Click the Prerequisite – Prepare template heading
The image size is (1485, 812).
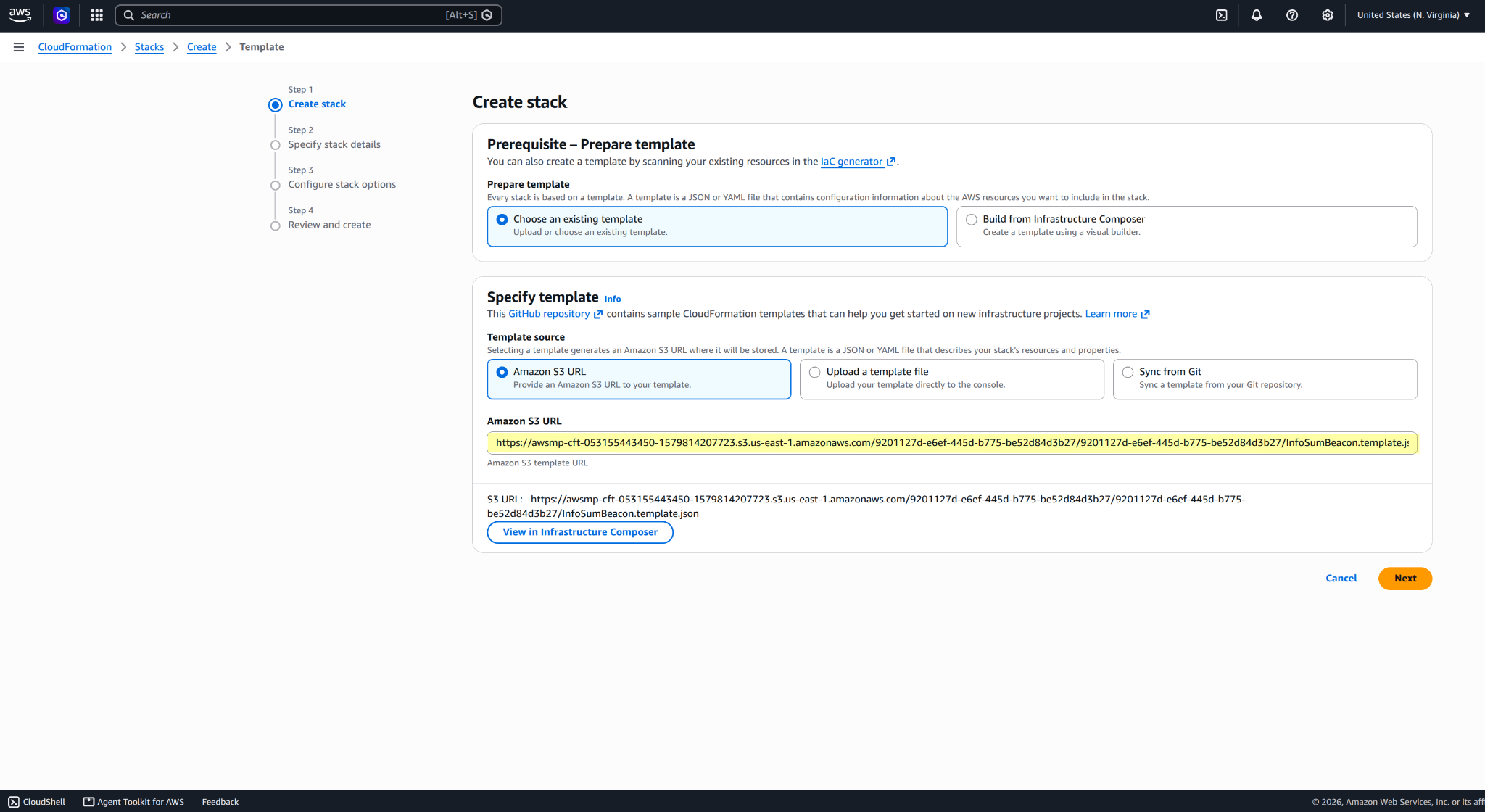point(591,144)
